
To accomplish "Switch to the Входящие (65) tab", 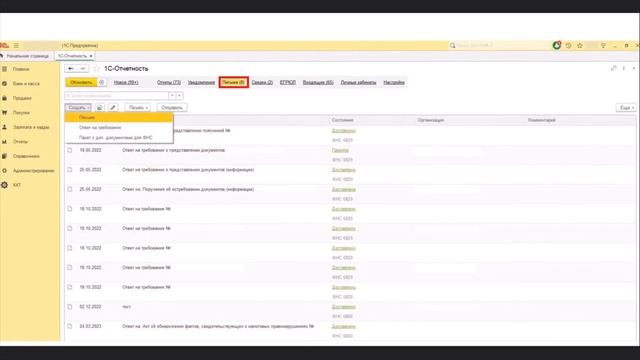I will pos(318,82).
